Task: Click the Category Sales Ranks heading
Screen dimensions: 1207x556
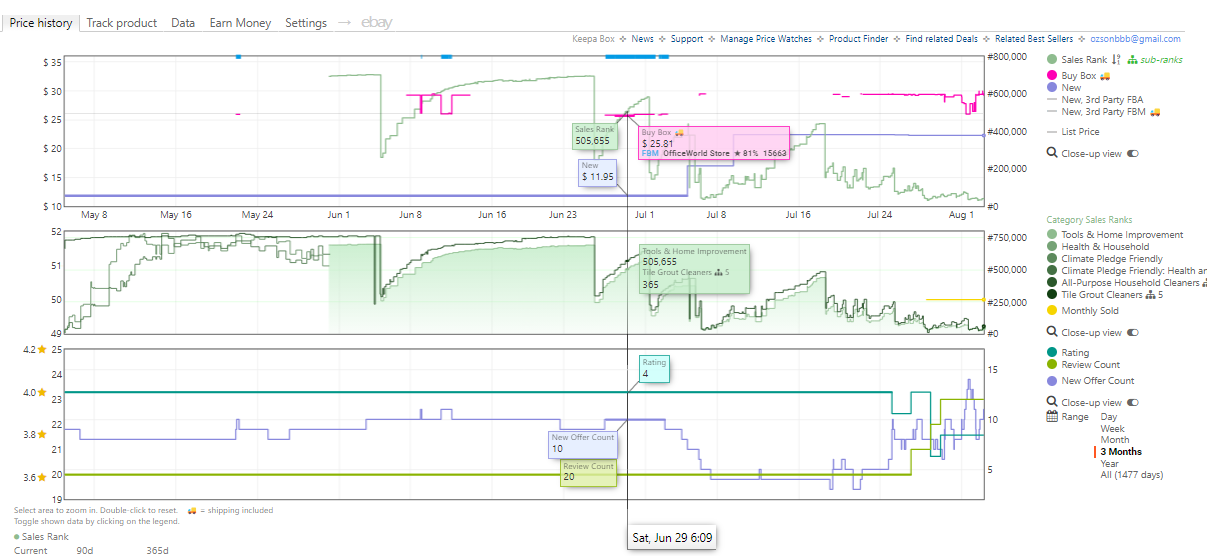Action: [1089, 220]
